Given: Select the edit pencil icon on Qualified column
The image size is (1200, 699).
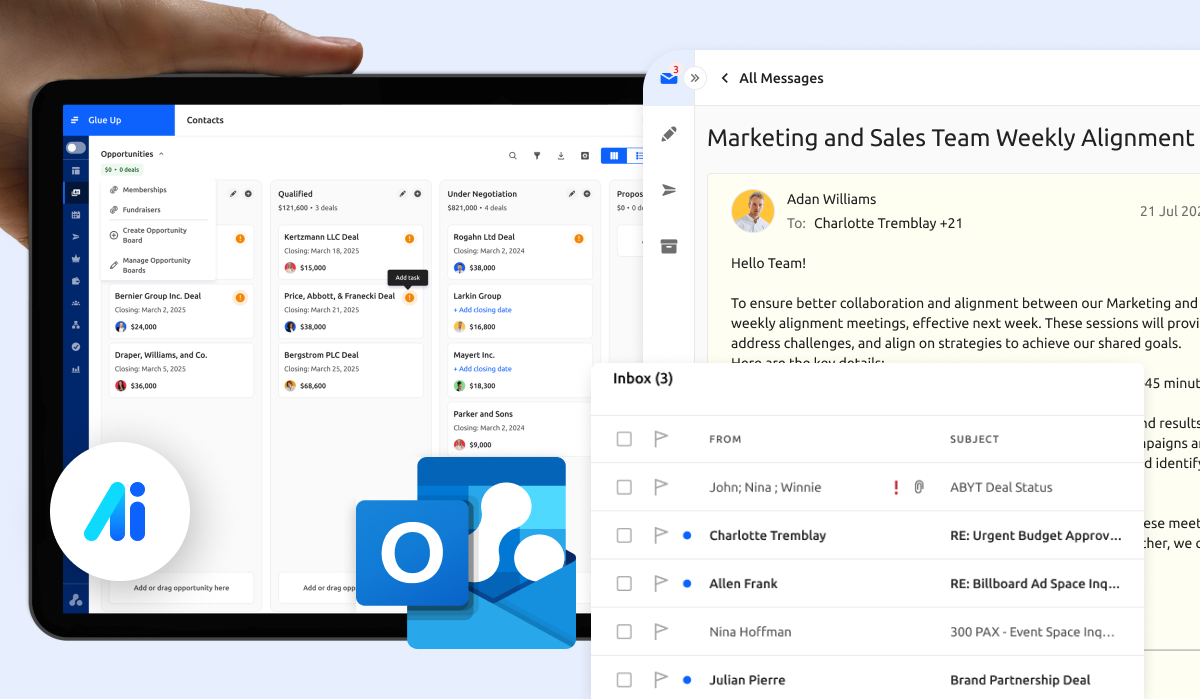Looking at the screenshot, I should [402, 193].
